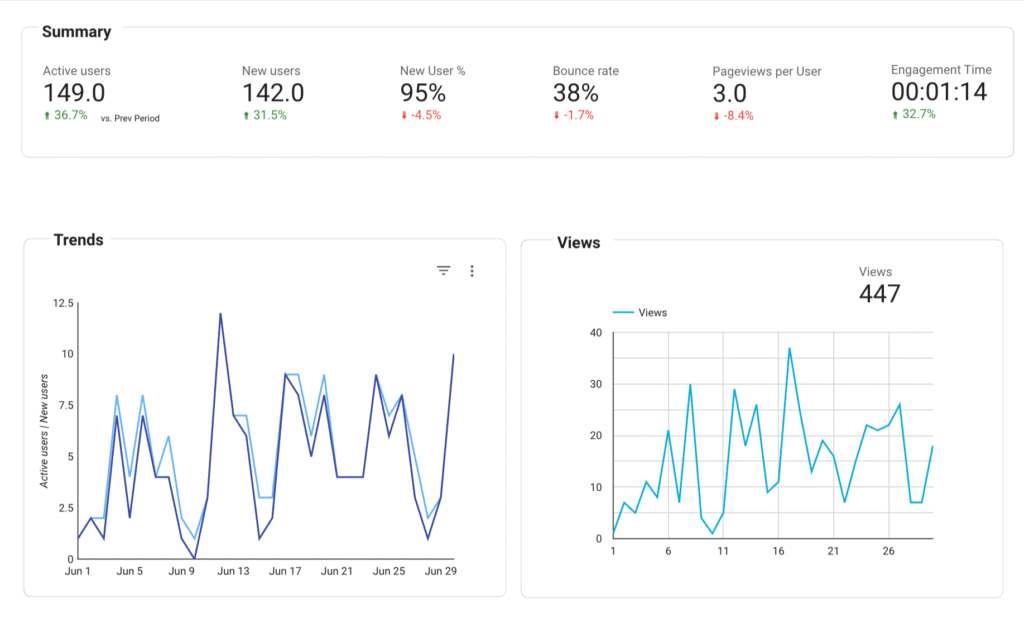Image resolution: width=1024 pixels, height=627 pixels.
Task: Click the Jun 13 label on Trends axis
Action: pyautogui.click(x=233, y=571)
